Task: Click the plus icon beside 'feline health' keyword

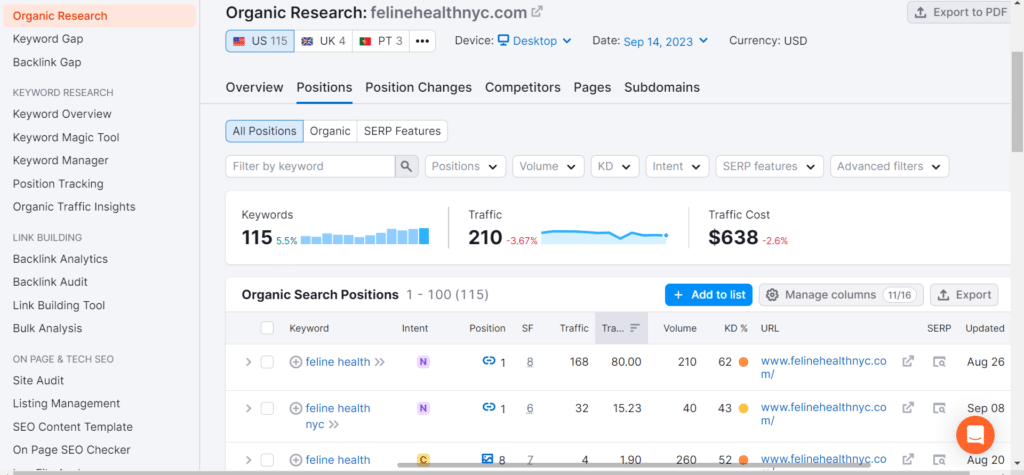Action: 296,362
